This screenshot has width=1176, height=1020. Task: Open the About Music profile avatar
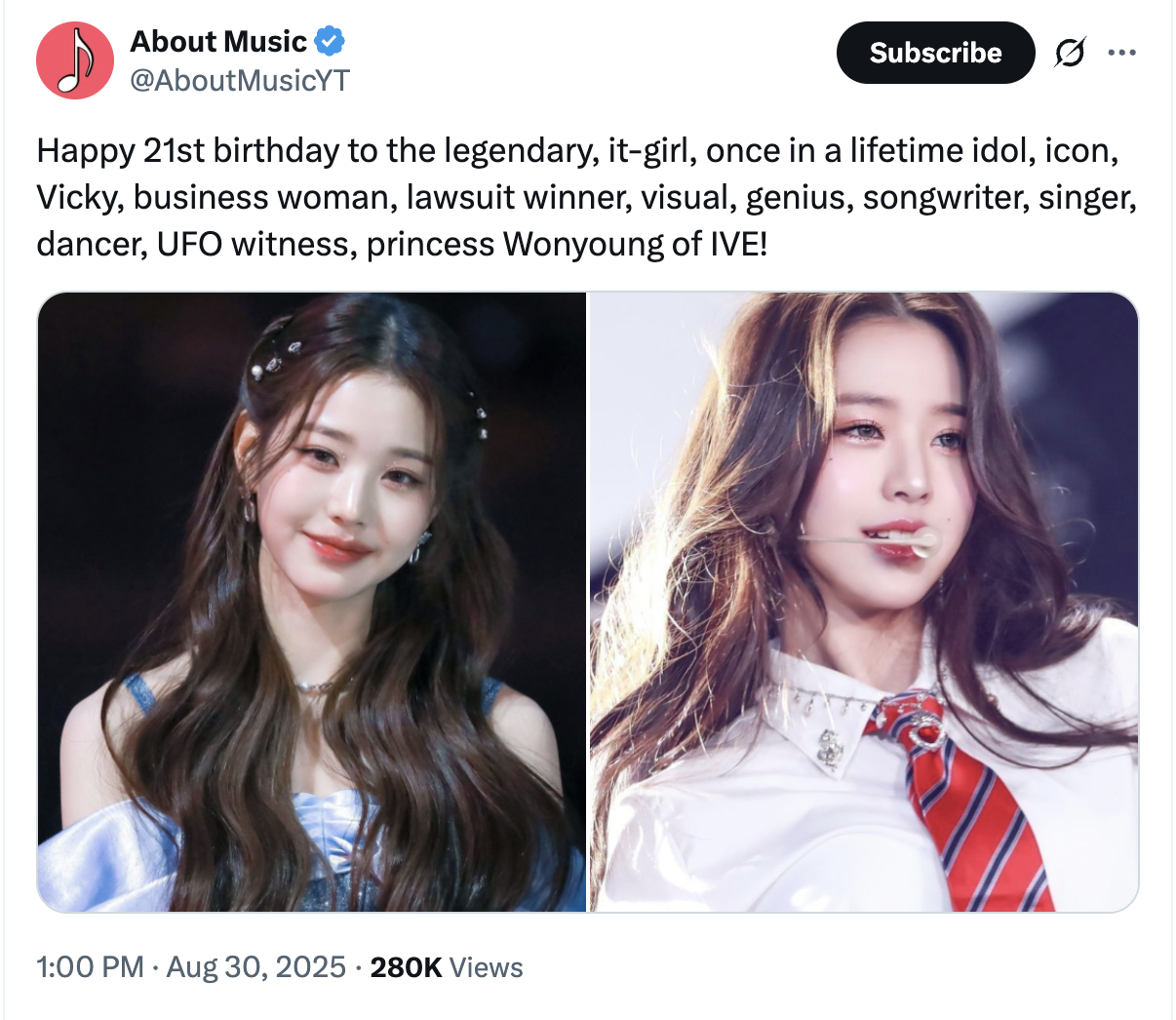coord(75,60)
